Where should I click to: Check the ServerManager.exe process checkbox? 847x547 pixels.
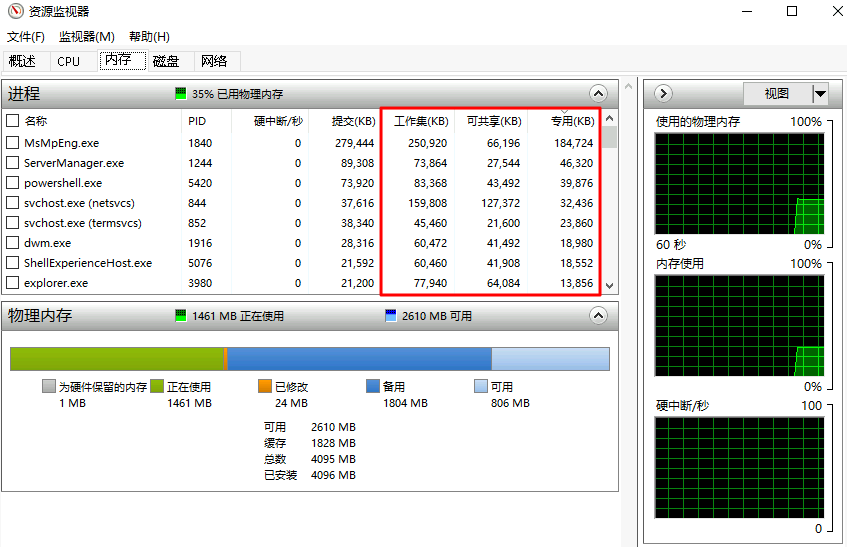click(x=12, y=163)
